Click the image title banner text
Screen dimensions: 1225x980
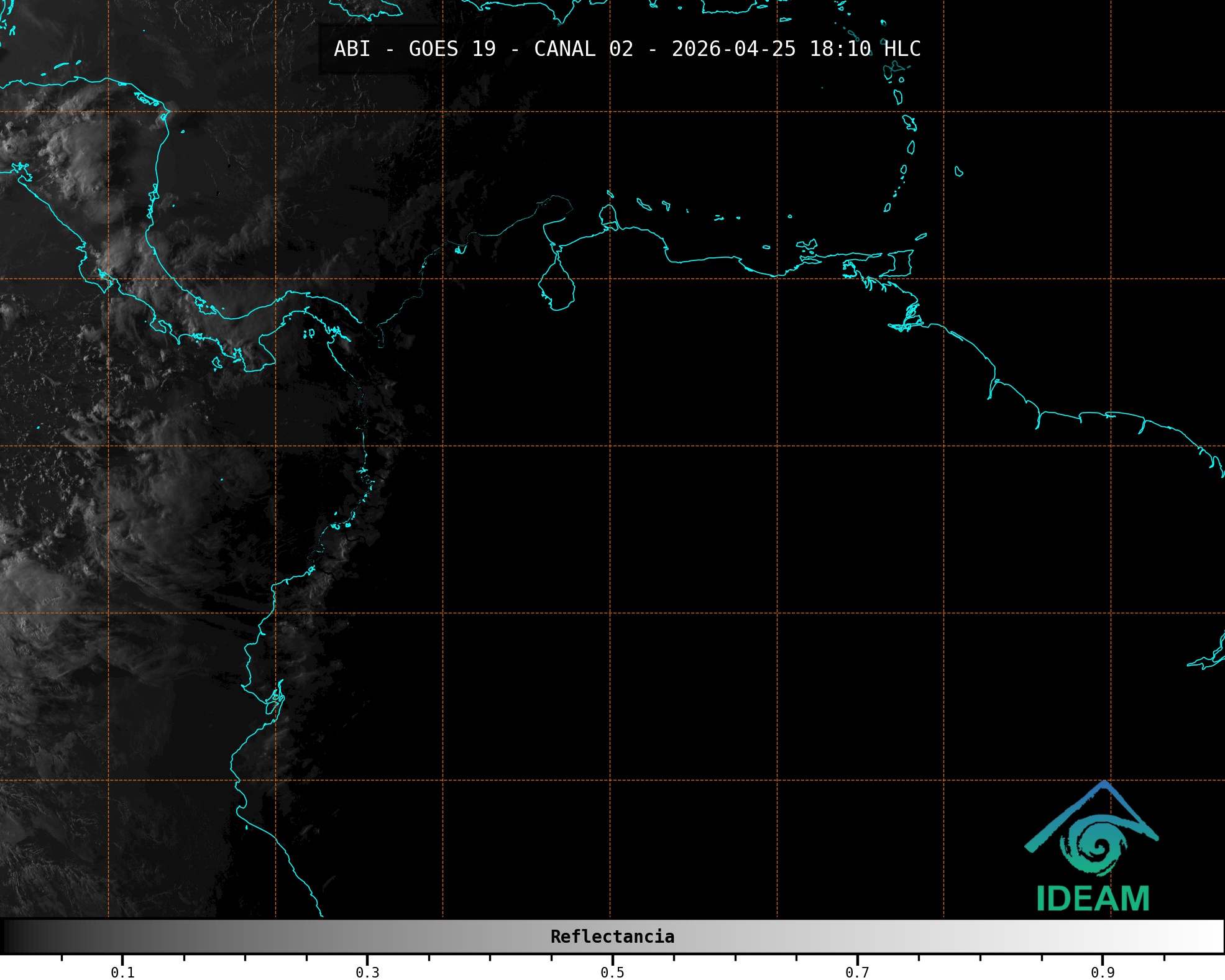coord(626,49)
